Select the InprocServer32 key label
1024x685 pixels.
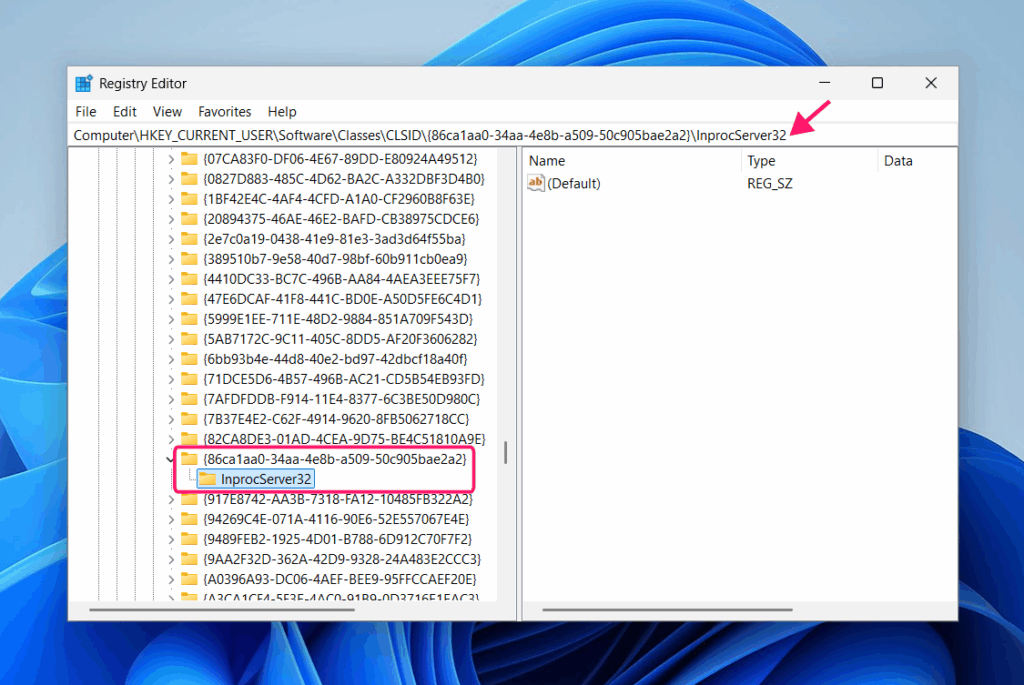click(266, 479)
